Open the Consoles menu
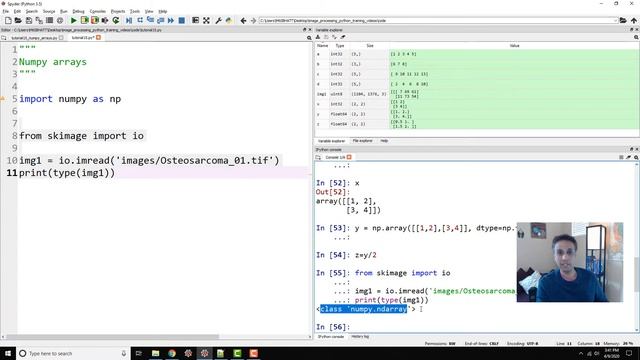This screenshot has width=640, height=360. pyautogui.click(x=98, y=11)
